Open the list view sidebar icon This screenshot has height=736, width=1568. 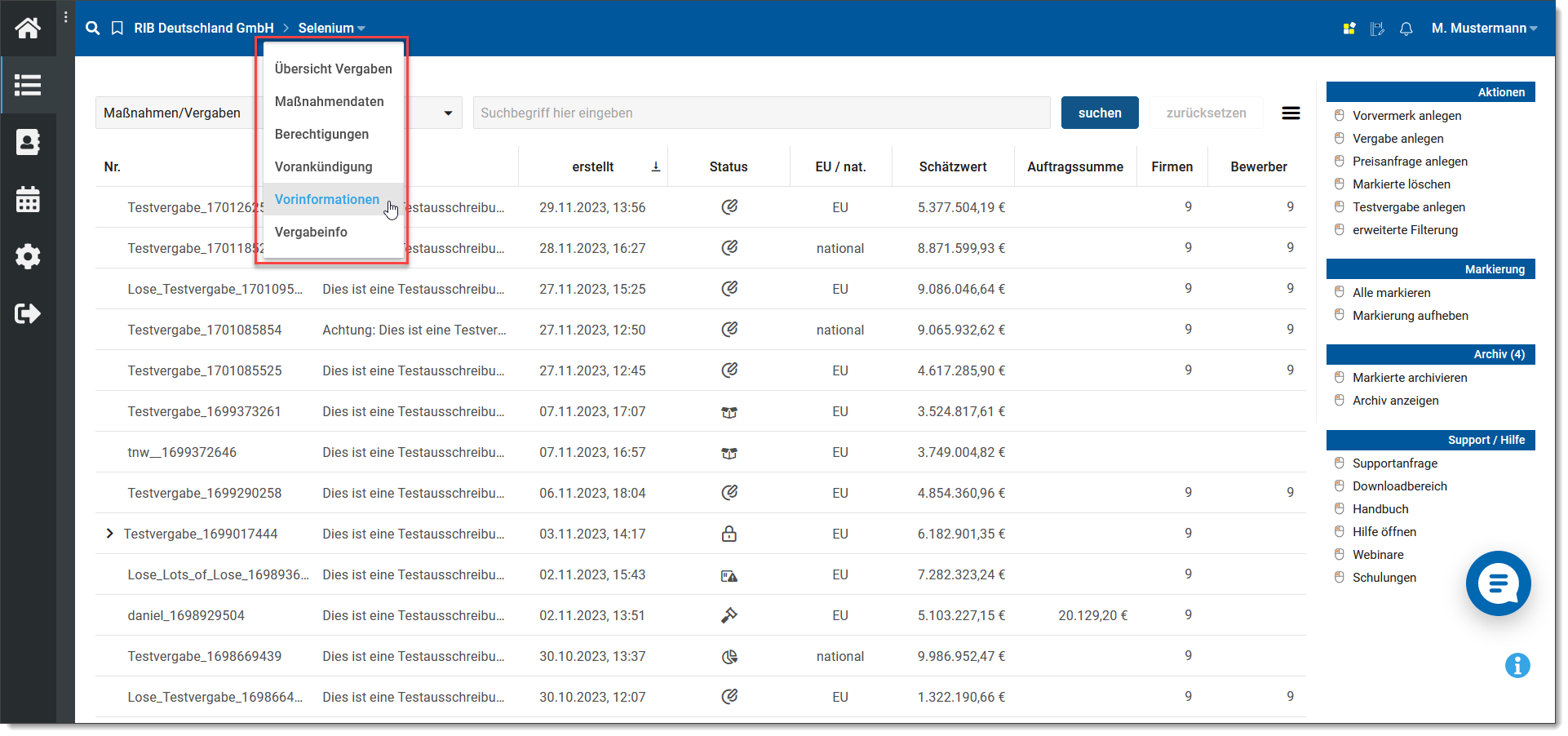tap(28, 85)
